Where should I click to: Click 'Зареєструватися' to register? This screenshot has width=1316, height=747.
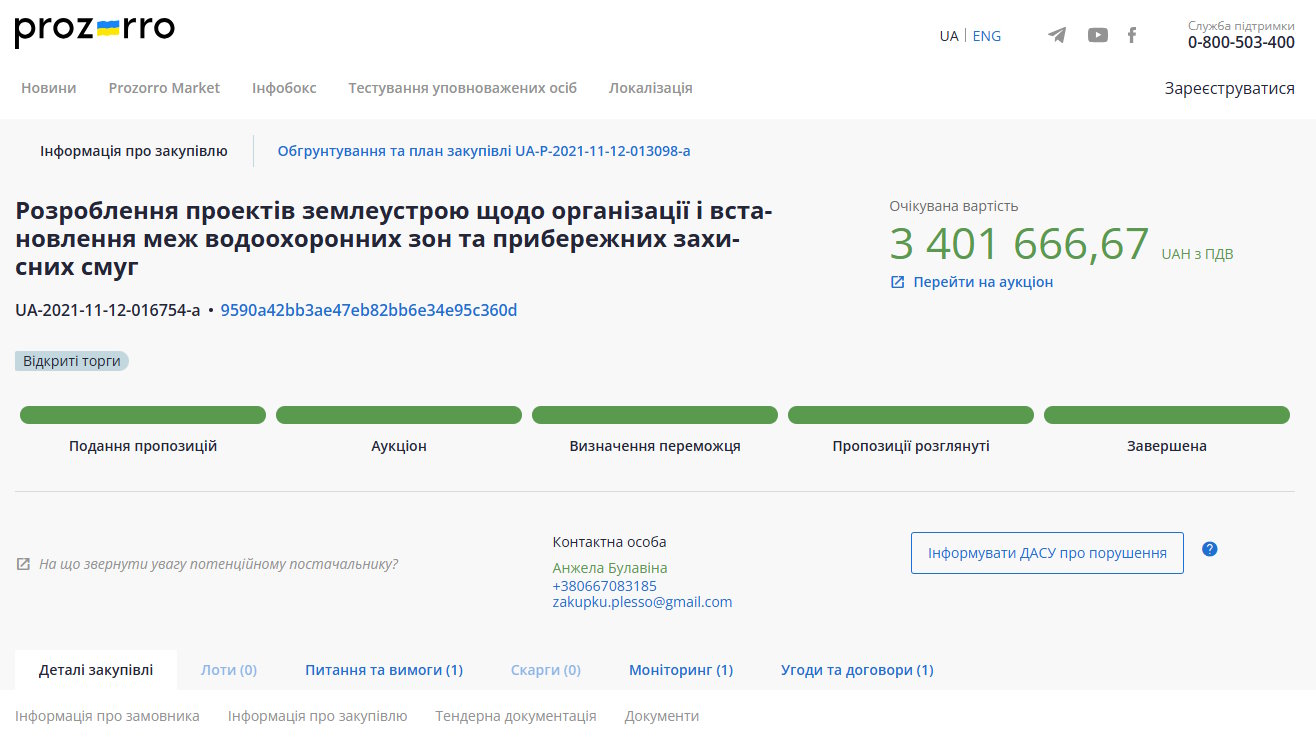pos(1229,88)
